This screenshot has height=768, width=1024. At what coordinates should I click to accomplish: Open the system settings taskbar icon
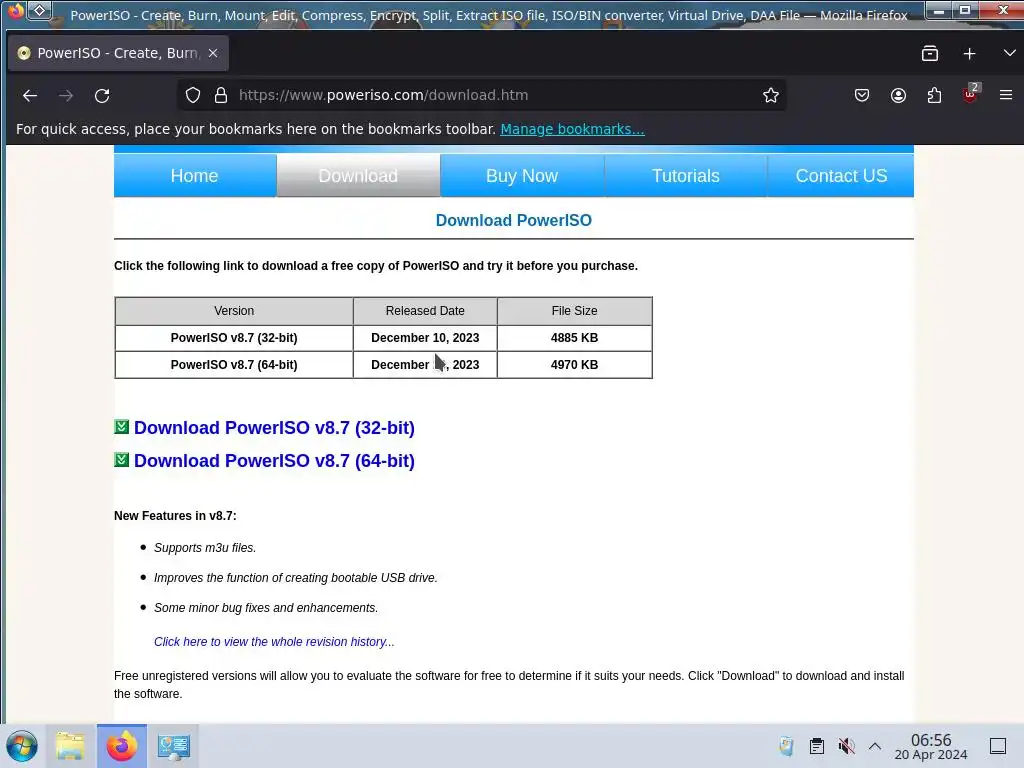[x=173, y=746]
